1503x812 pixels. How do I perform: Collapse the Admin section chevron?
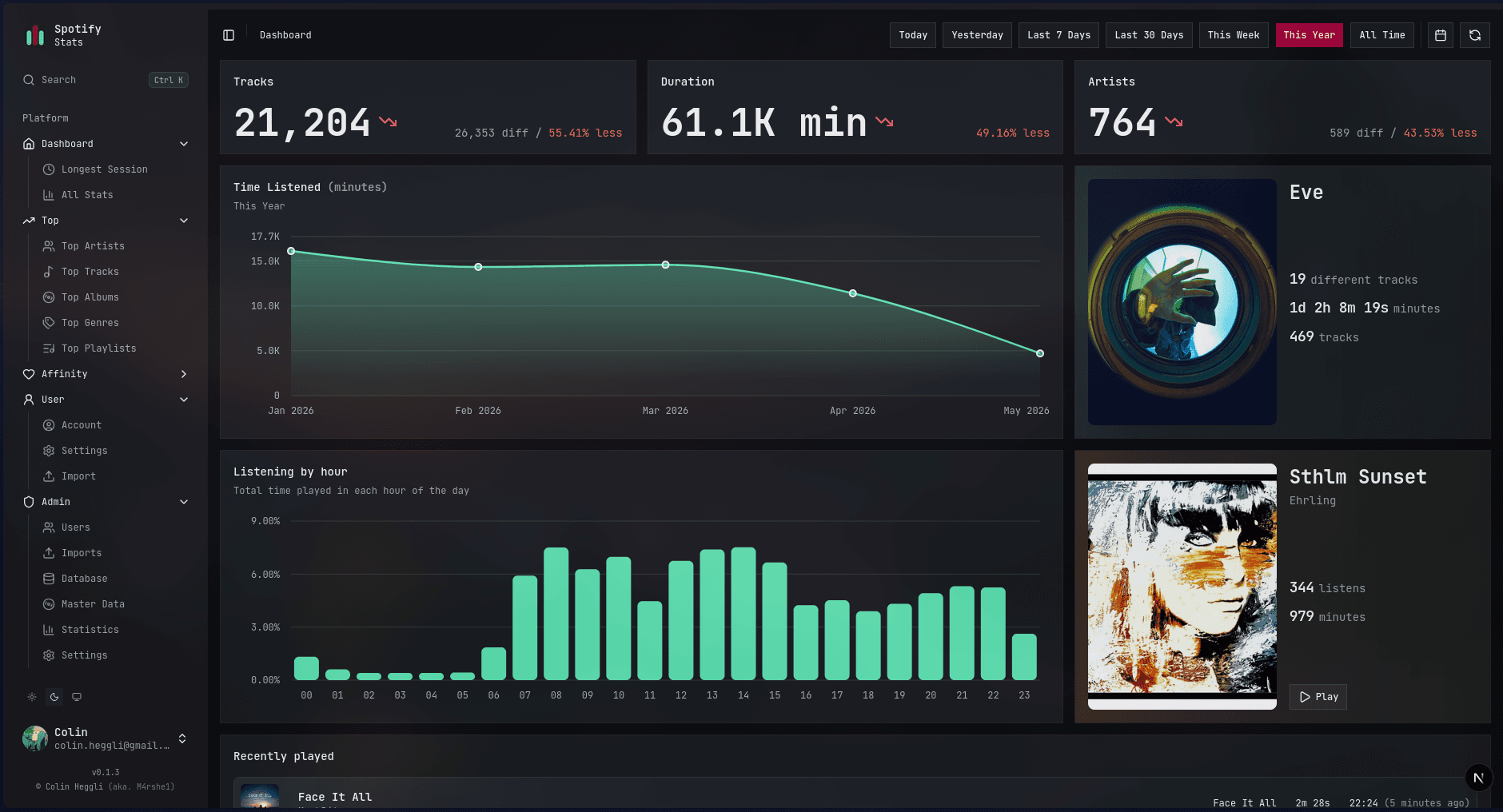[184, 502]
